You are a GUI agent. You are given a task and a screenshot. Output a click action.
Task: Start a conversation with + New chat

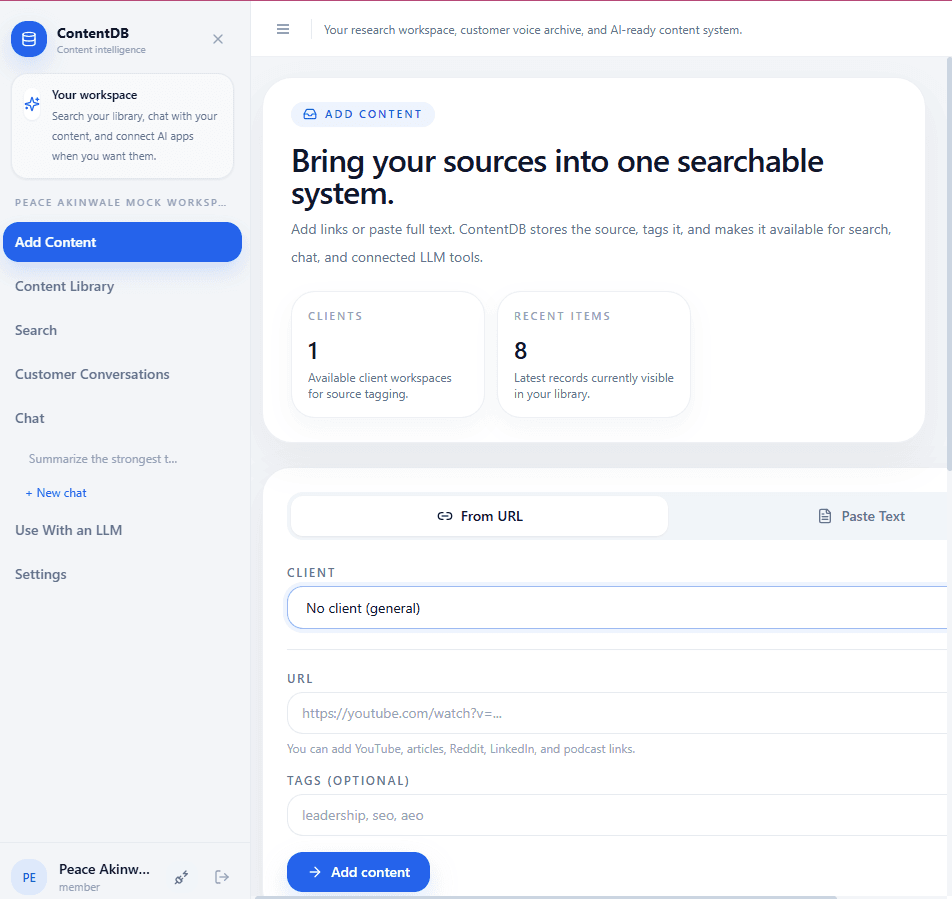[56, 492]
